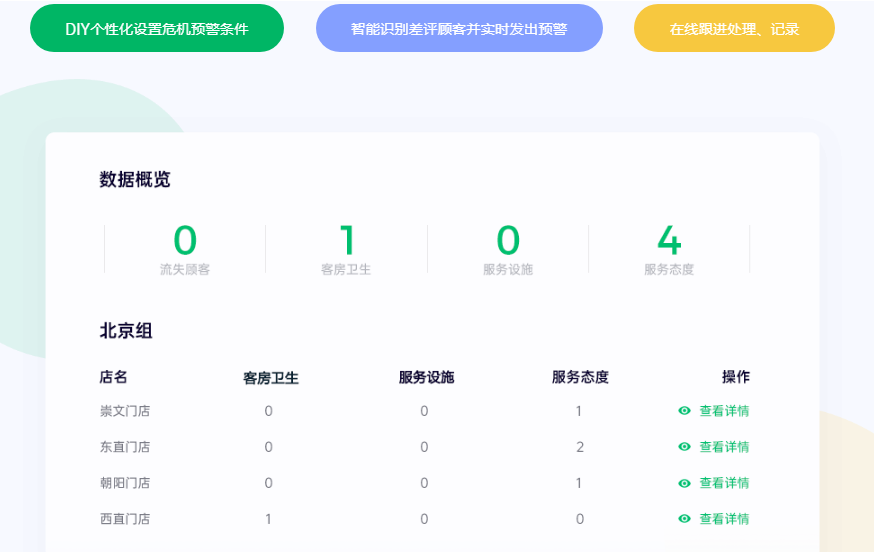Screen dimensions: 874x552
Task: Click the 客房卫生 table column header
Action: (x=271, y=378)
